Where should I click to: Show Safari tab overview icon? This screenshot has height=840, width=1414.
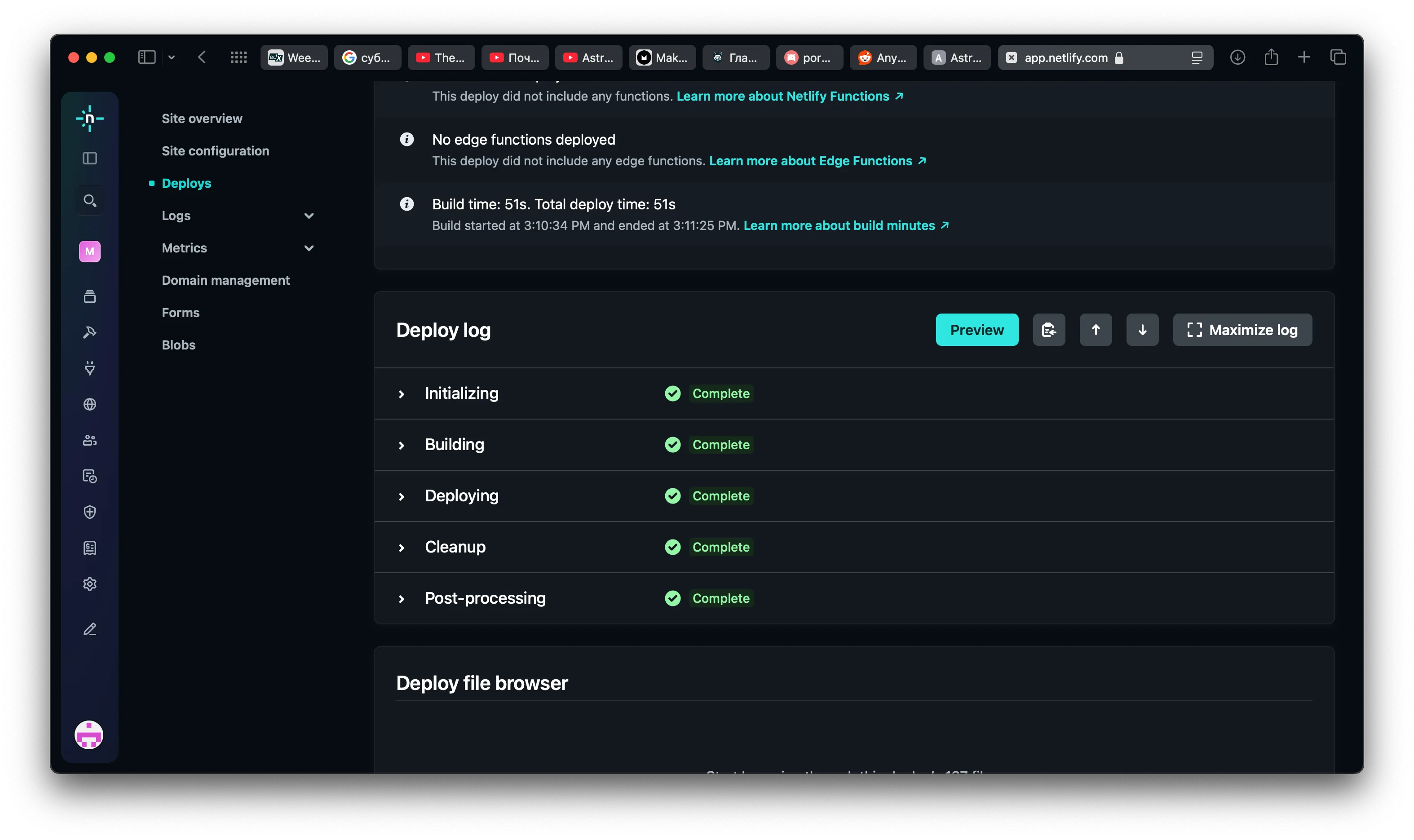(1338, 57)
